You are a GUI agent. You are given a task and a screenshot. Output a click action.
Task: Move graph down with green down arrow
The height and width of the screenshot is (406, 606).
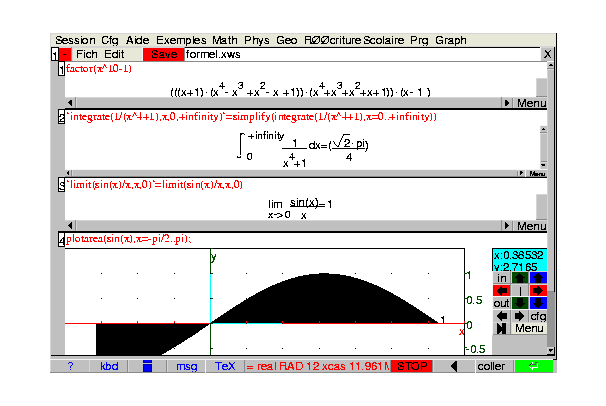(520, 303)
